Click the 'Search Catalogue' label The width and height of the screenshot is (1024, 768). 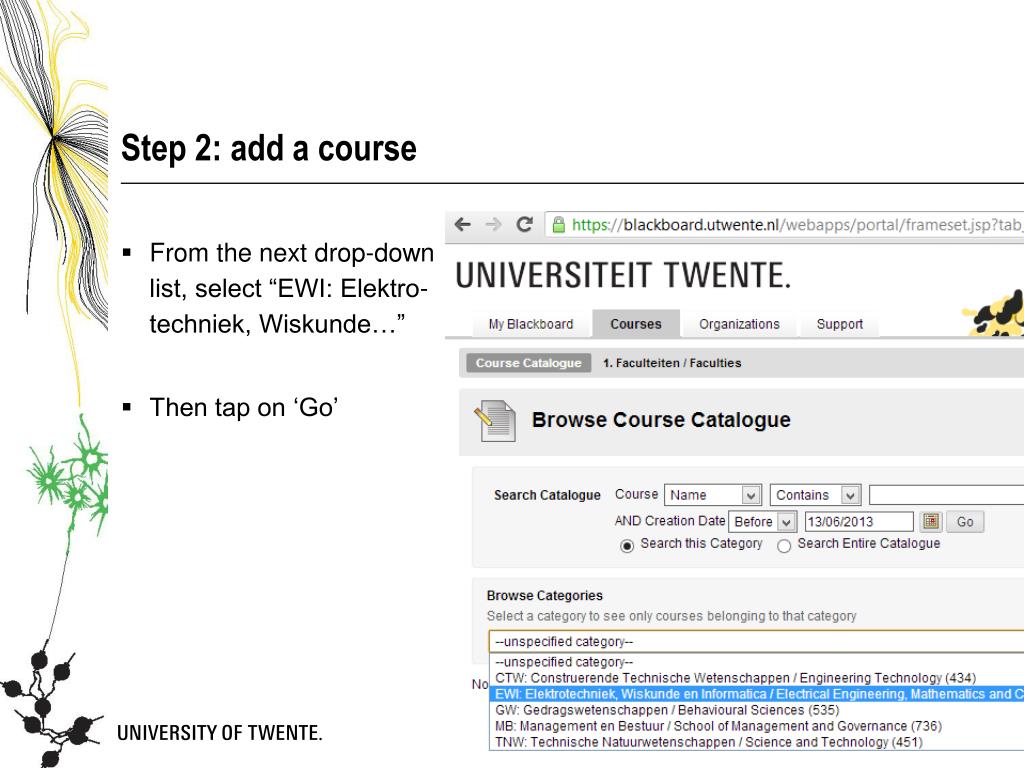click(547, 495)
